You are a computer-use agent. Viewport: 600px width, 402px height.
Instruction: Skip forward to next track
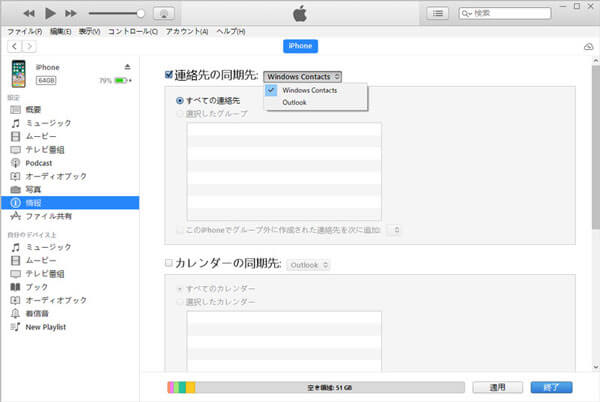[x=71, y=13]
